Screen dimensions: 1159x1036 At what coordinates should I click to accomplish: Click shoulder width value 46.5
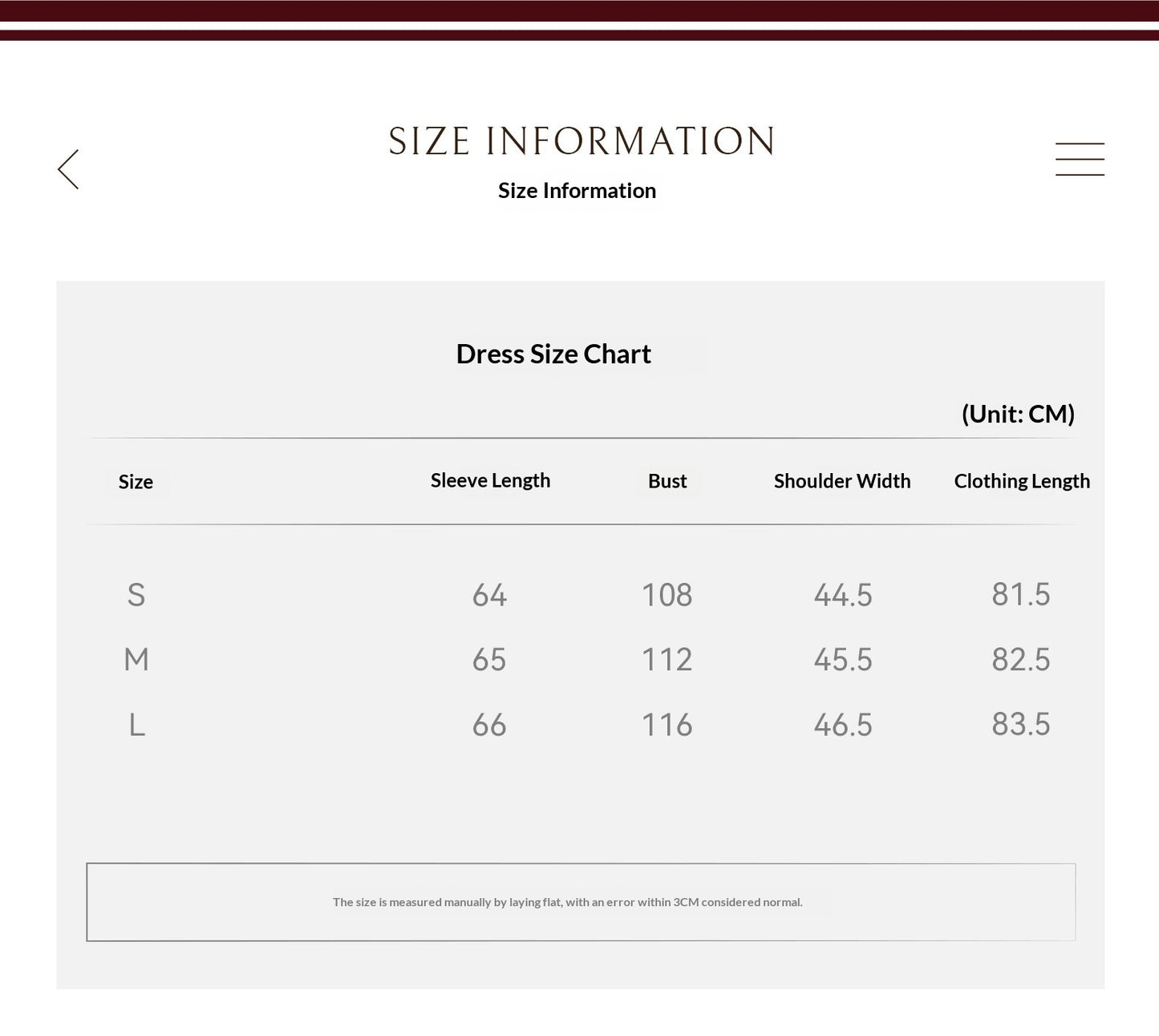pos(843,725)
